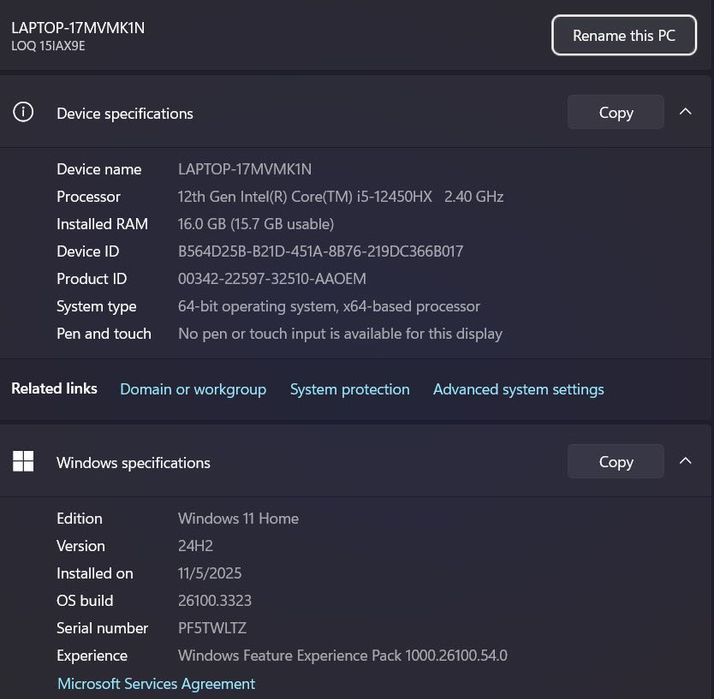Select the No pen or touch input text
714x699 pixels.
[x=340, y=334]
